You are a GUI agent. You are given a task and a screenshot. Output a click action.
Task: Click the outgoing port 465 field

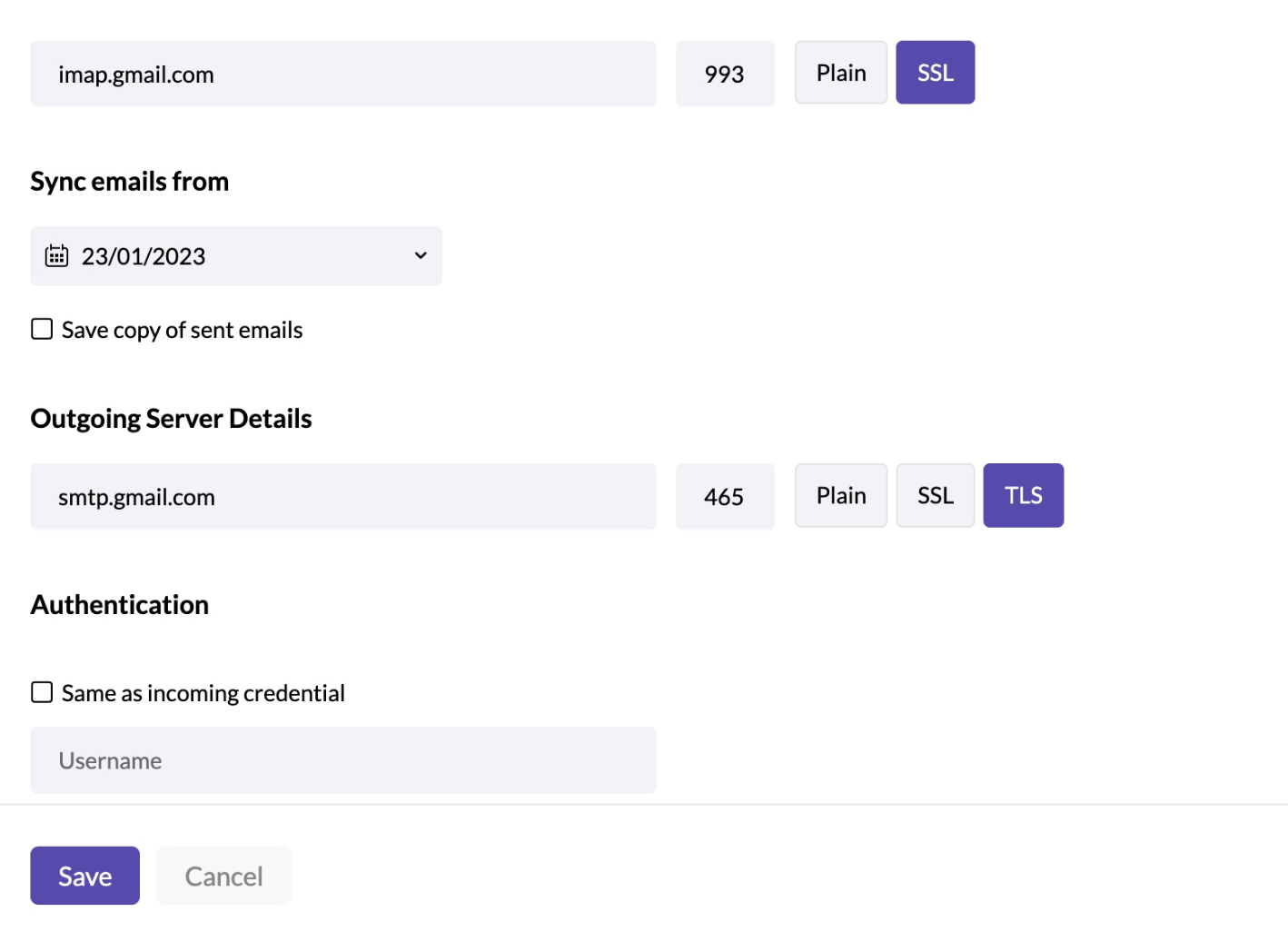pos(725,496)
